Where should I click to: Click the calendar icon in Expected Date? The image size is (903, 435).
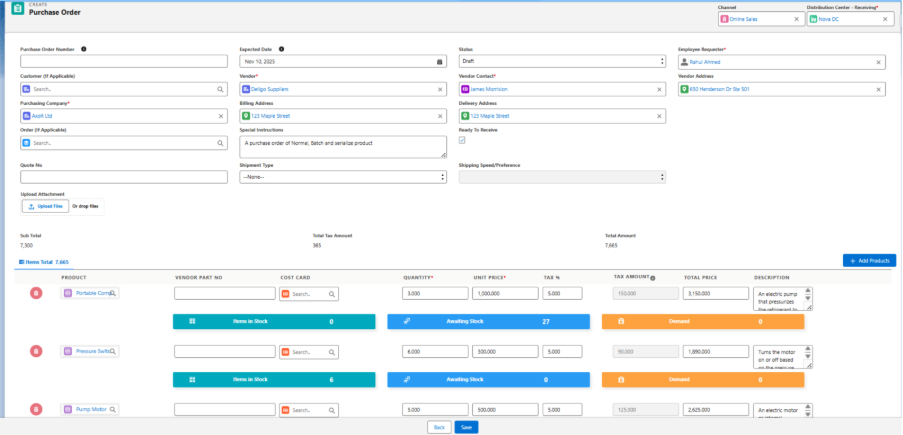[x=440, y=62]
